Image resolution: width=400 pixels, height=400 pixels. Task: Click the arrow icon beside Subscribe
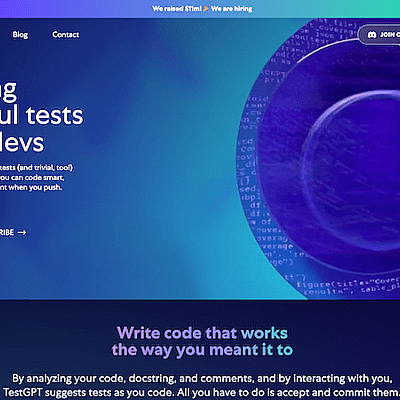(x=22, y=232)
